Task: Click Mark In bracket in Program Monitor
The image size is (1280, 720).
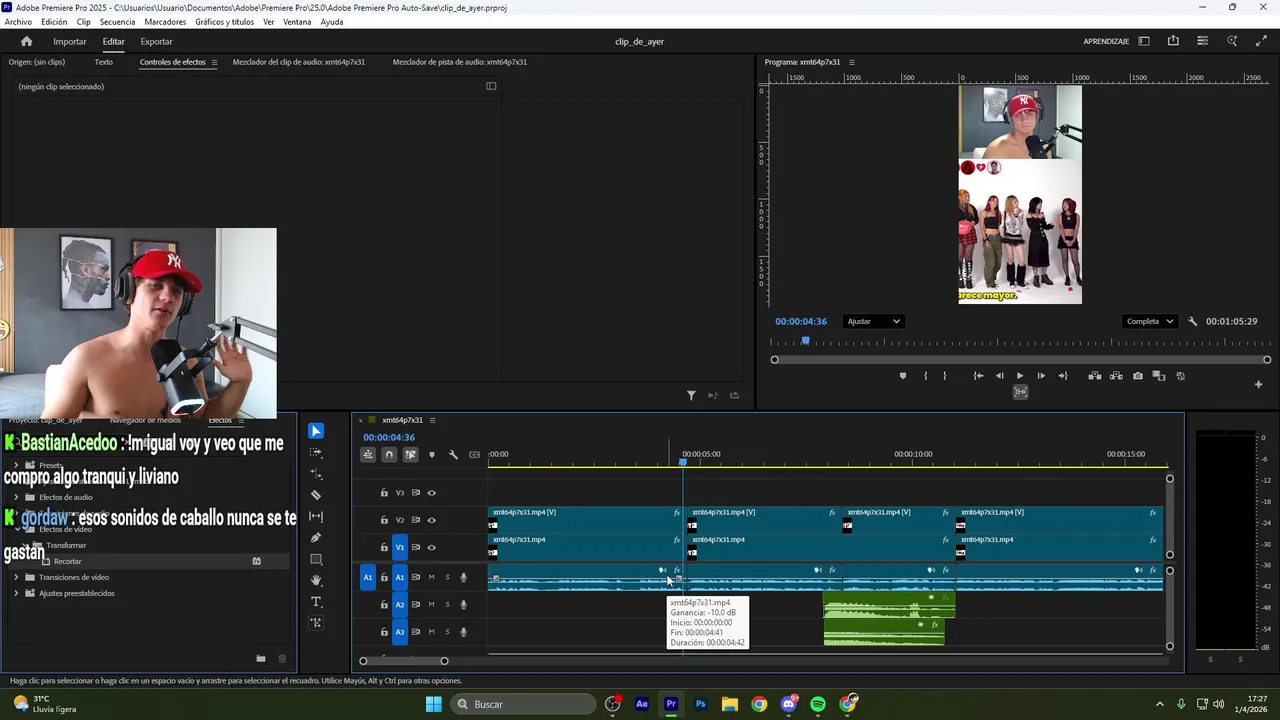Action: [x=925, y=376]
